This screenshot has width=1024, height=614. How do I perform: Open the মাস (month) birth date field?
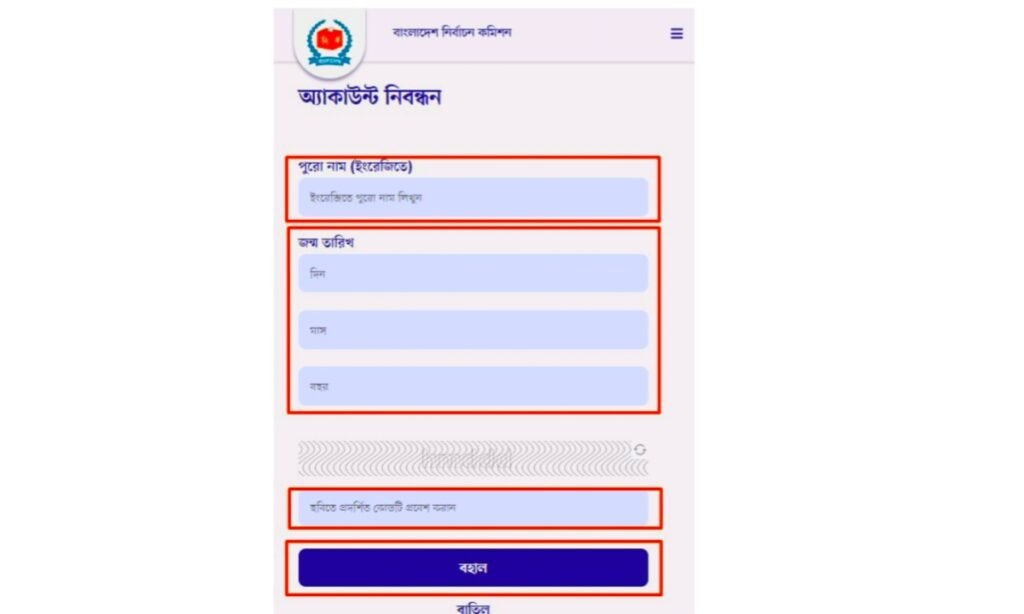(473, 330)
